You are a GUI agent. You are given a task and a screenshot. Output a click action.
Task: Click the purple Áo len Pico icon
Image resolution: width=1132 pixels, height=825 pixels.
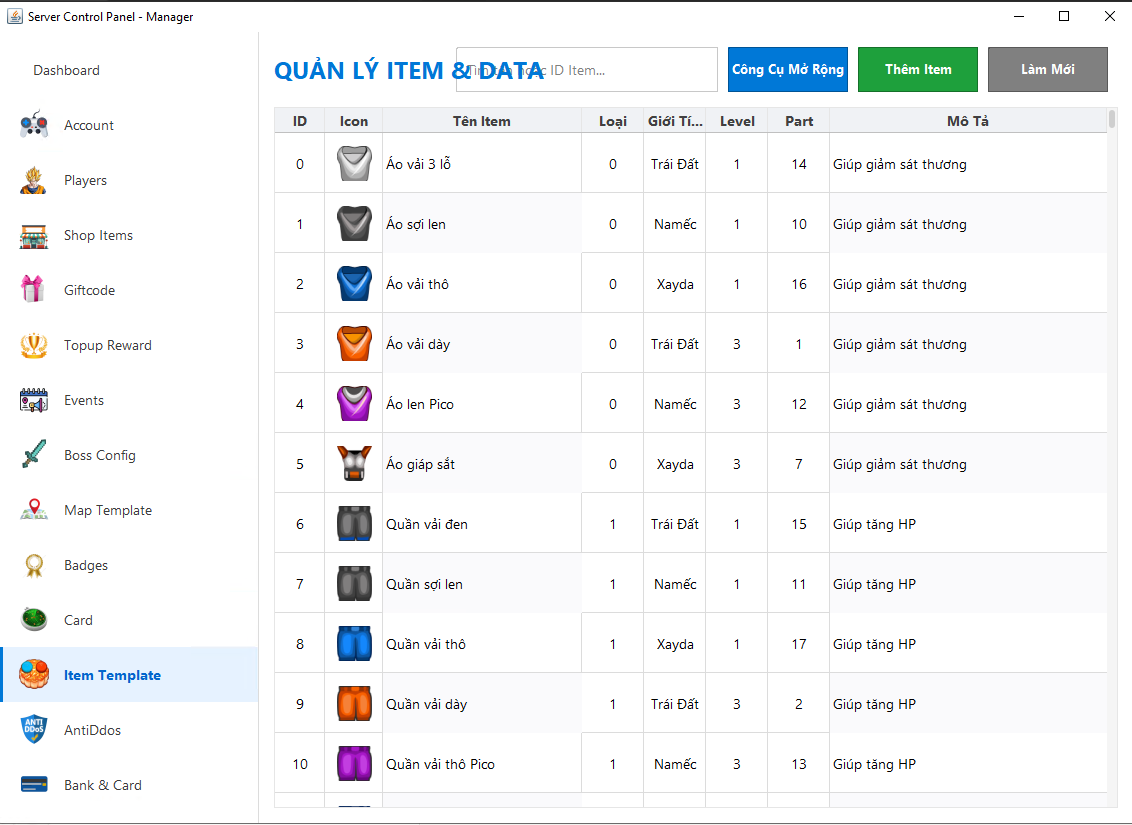coord(354,403)
